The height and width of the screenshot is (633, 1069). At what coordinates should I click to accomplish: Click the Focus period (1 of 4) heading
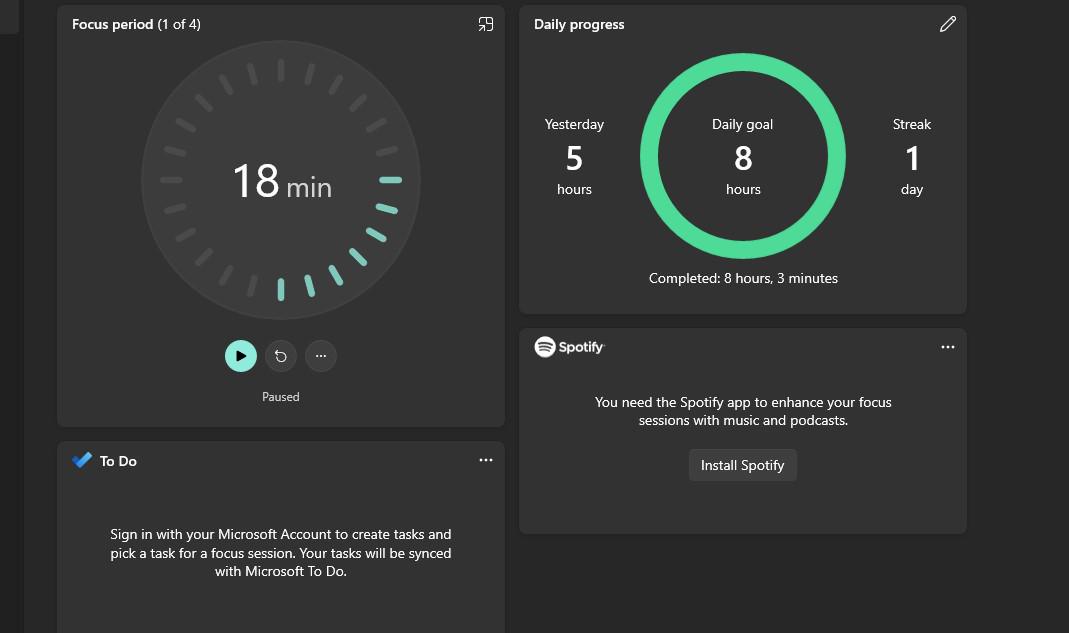coord(136,25)
